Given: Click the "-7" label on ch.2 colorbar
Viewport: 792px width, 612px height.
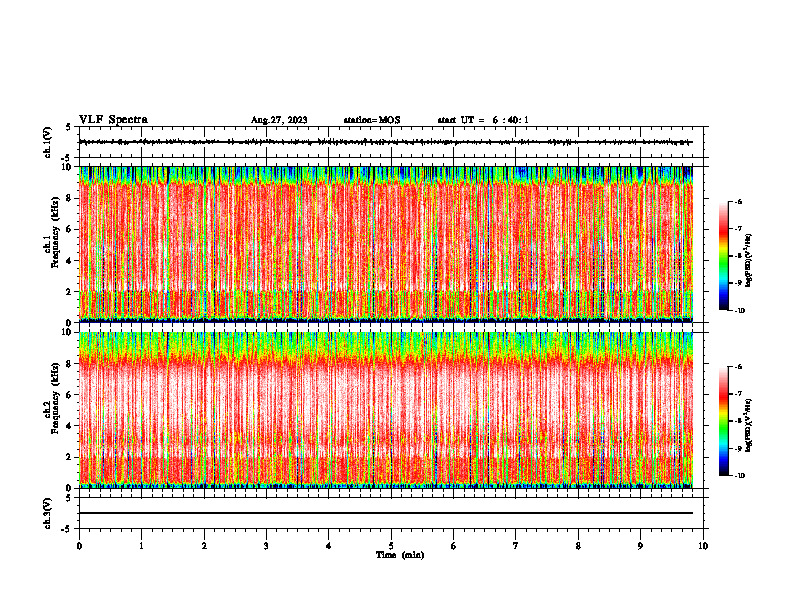Looking at the screenshot, I should coord(738,394).
